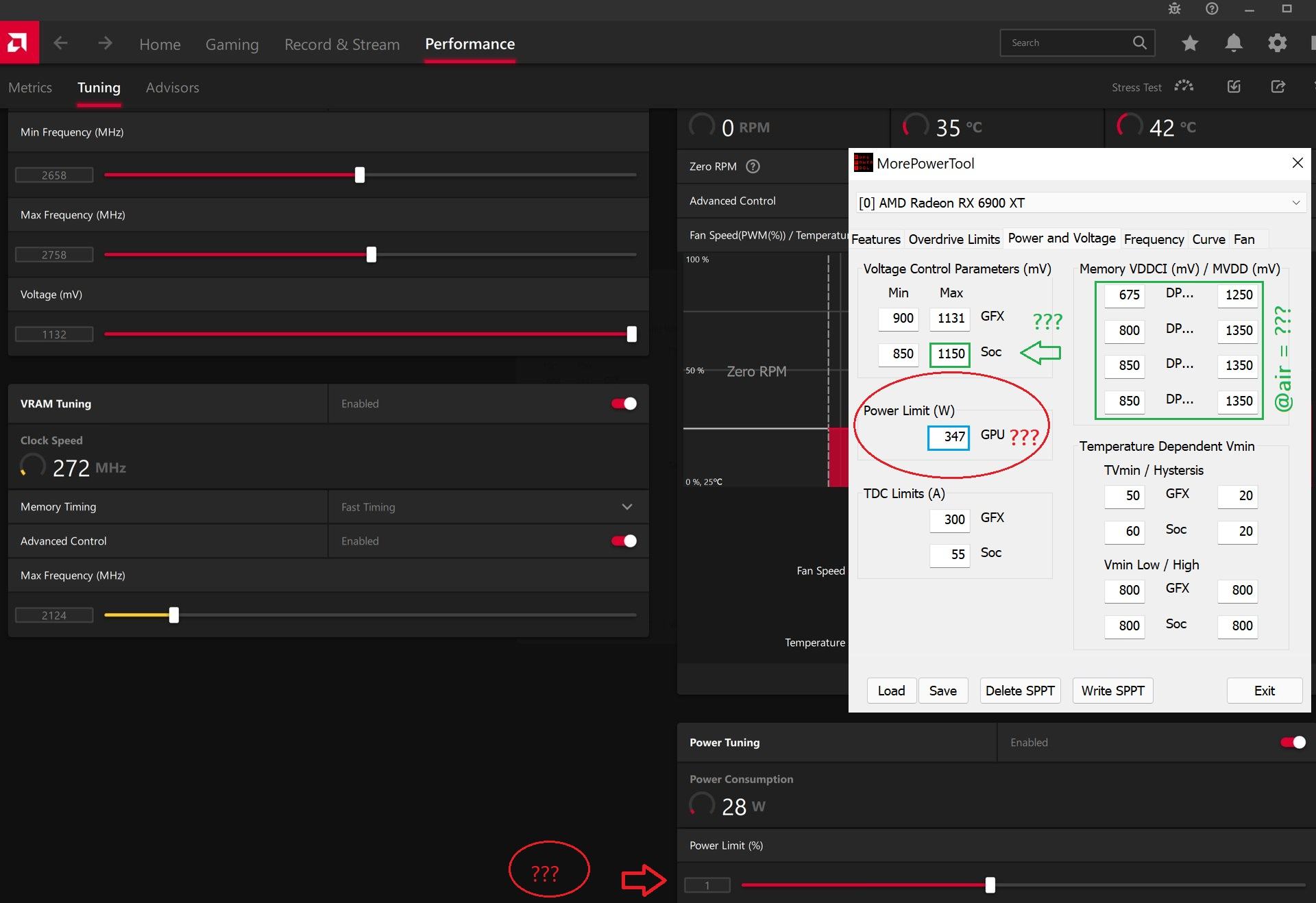Click the search magnifier icon
Viewport: 1316px width, 903px height.
click(1139, 42)
